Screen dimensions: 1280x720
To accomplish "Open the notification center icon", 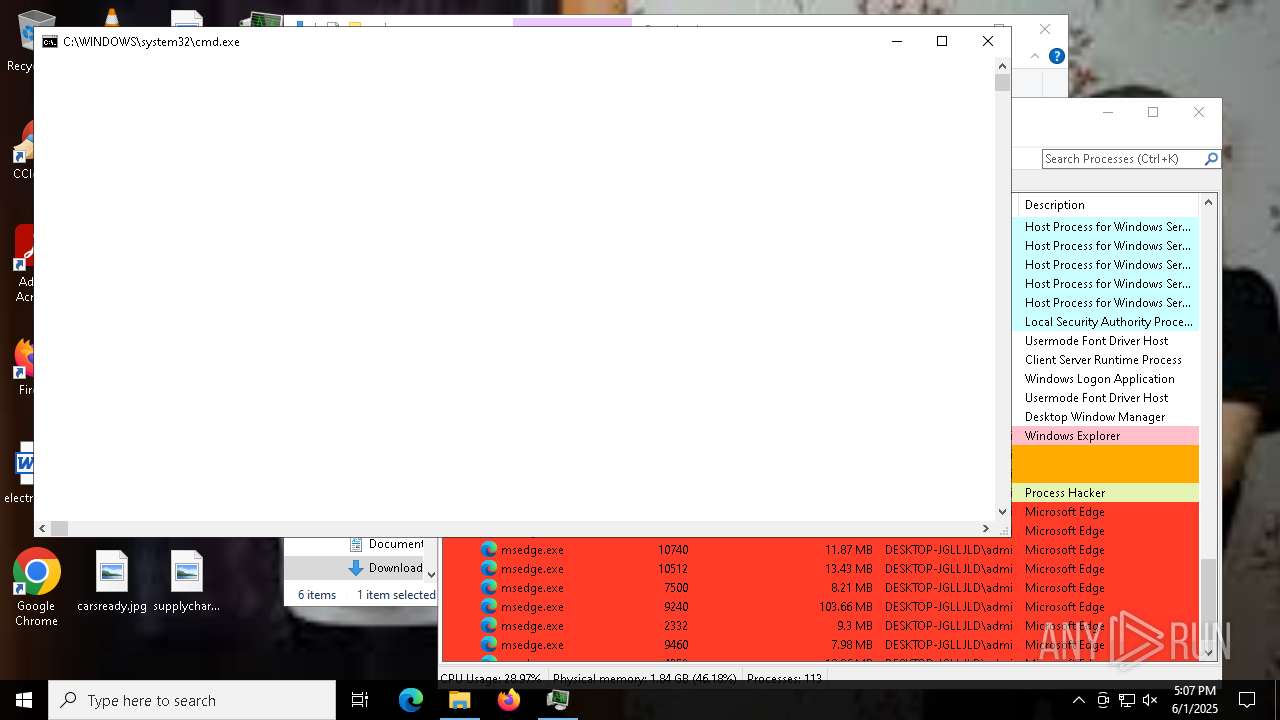I will 1247,700.
